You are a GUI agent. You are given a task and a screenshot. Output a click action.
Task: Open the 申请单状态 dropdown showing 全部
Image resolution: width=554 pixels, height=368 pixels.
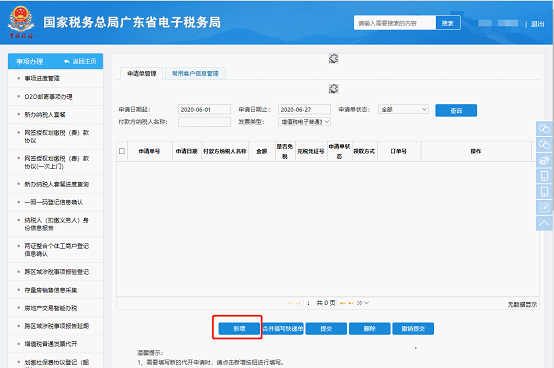(x=403, y=109)
